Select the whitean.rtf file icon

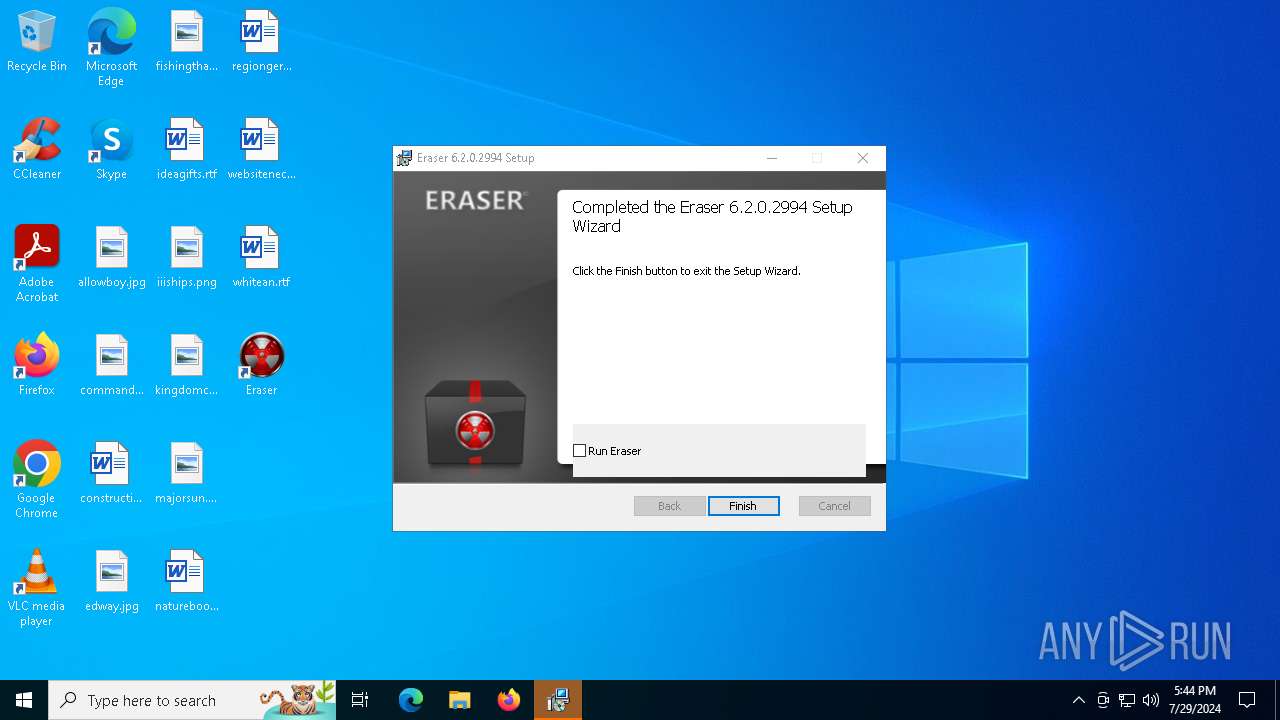tap(261, 258)
